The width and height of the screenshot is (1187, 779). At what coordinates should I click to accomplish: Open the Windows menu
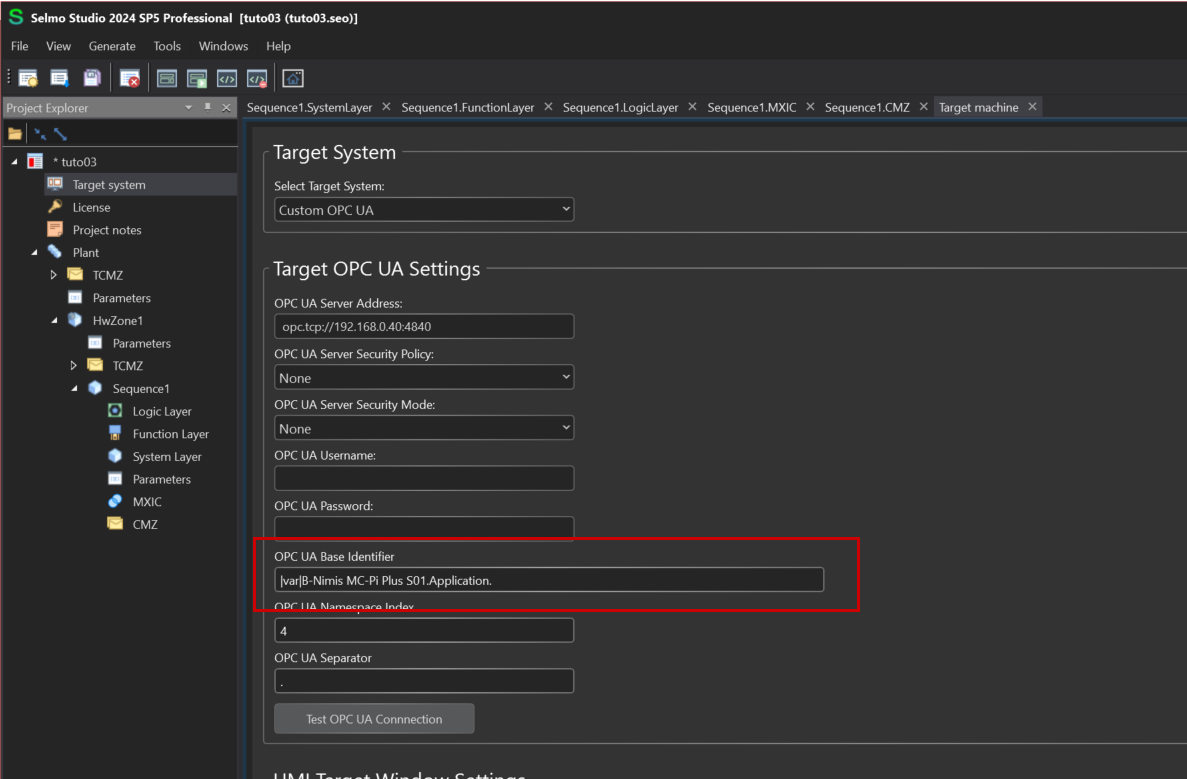click(x=223, y=46)
